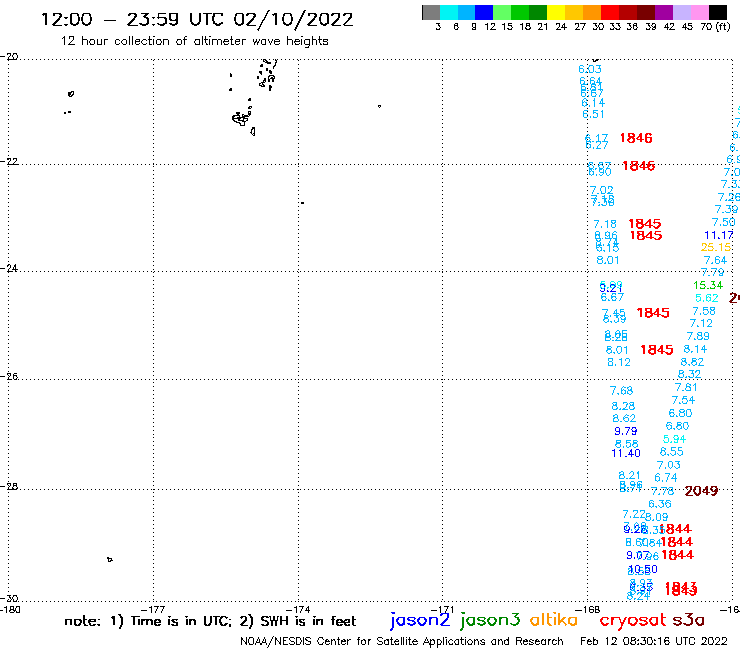Select the wave height '7.03'
Image resolution: width=740 pixels, height=650 pixels.
click(x=669, y=465)
